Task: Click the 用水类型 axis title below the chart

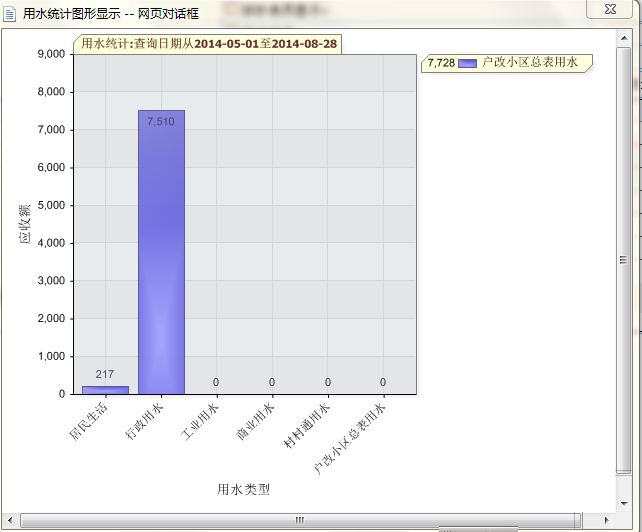Action: point(243,489)
